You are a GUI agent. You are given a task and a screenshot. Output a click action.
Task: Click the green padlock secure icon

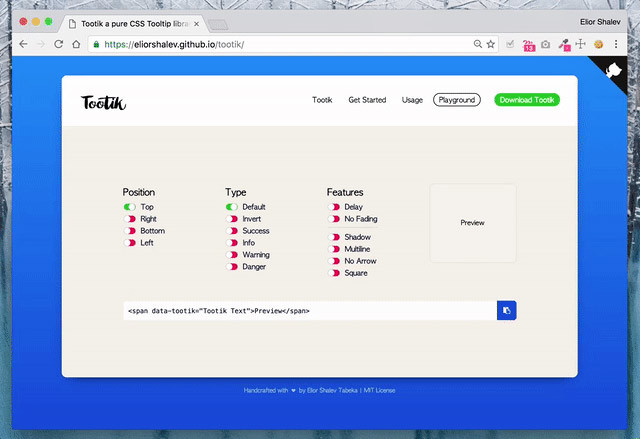(96, 44)
